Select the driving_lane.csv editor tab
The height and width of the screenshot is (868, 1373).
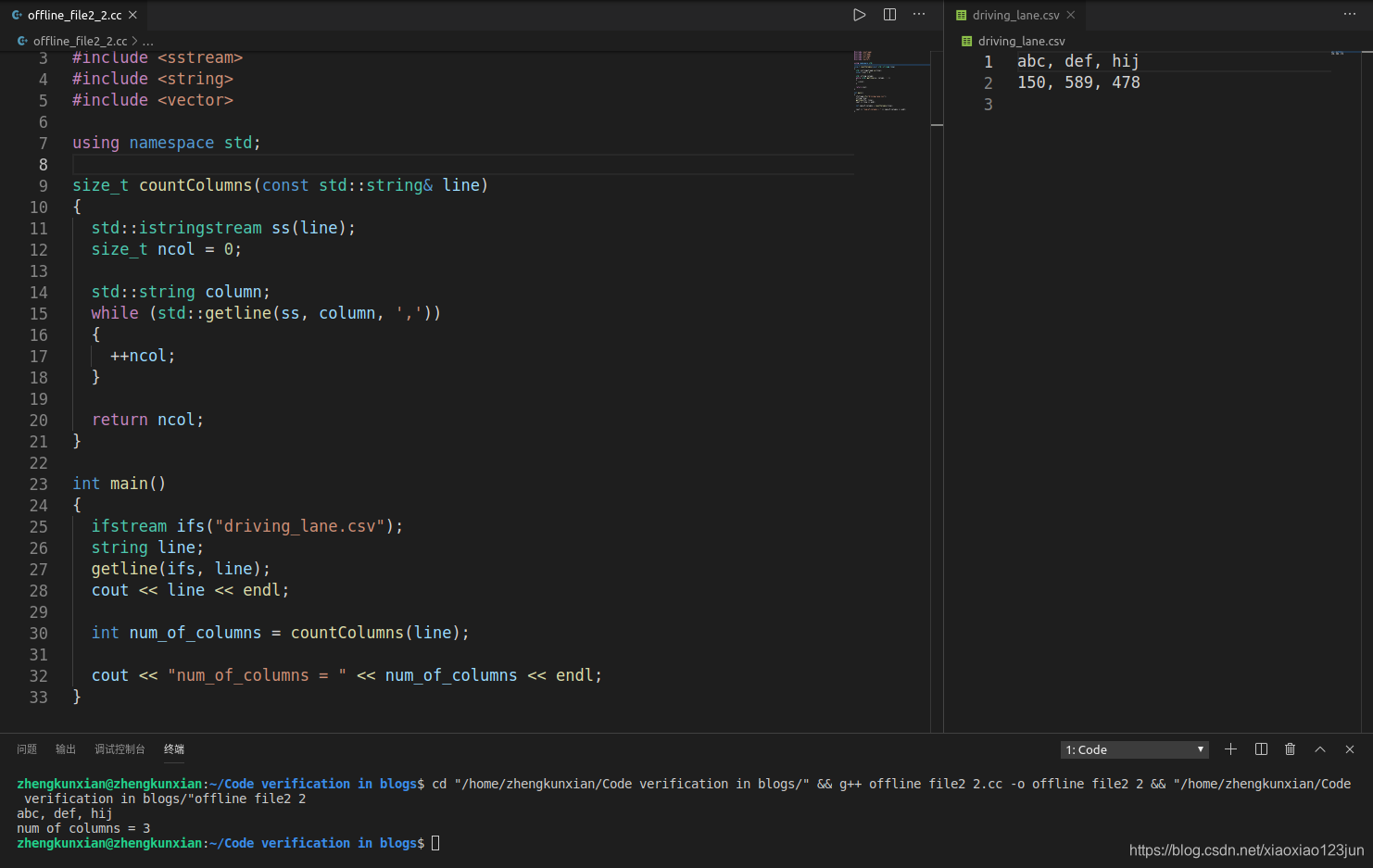click(1015, 15)
